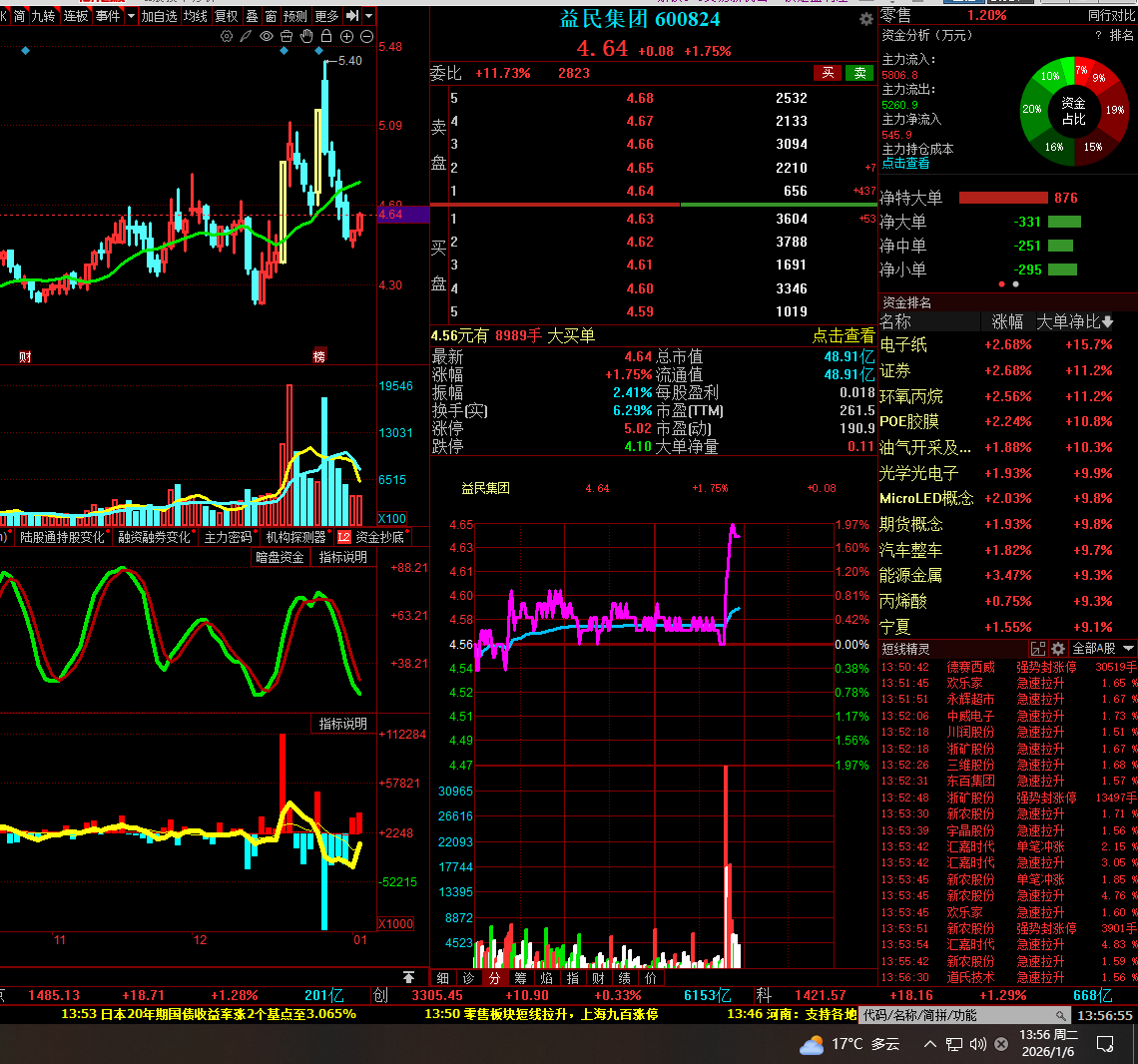Click the red 买 buy button

[828, 73]
